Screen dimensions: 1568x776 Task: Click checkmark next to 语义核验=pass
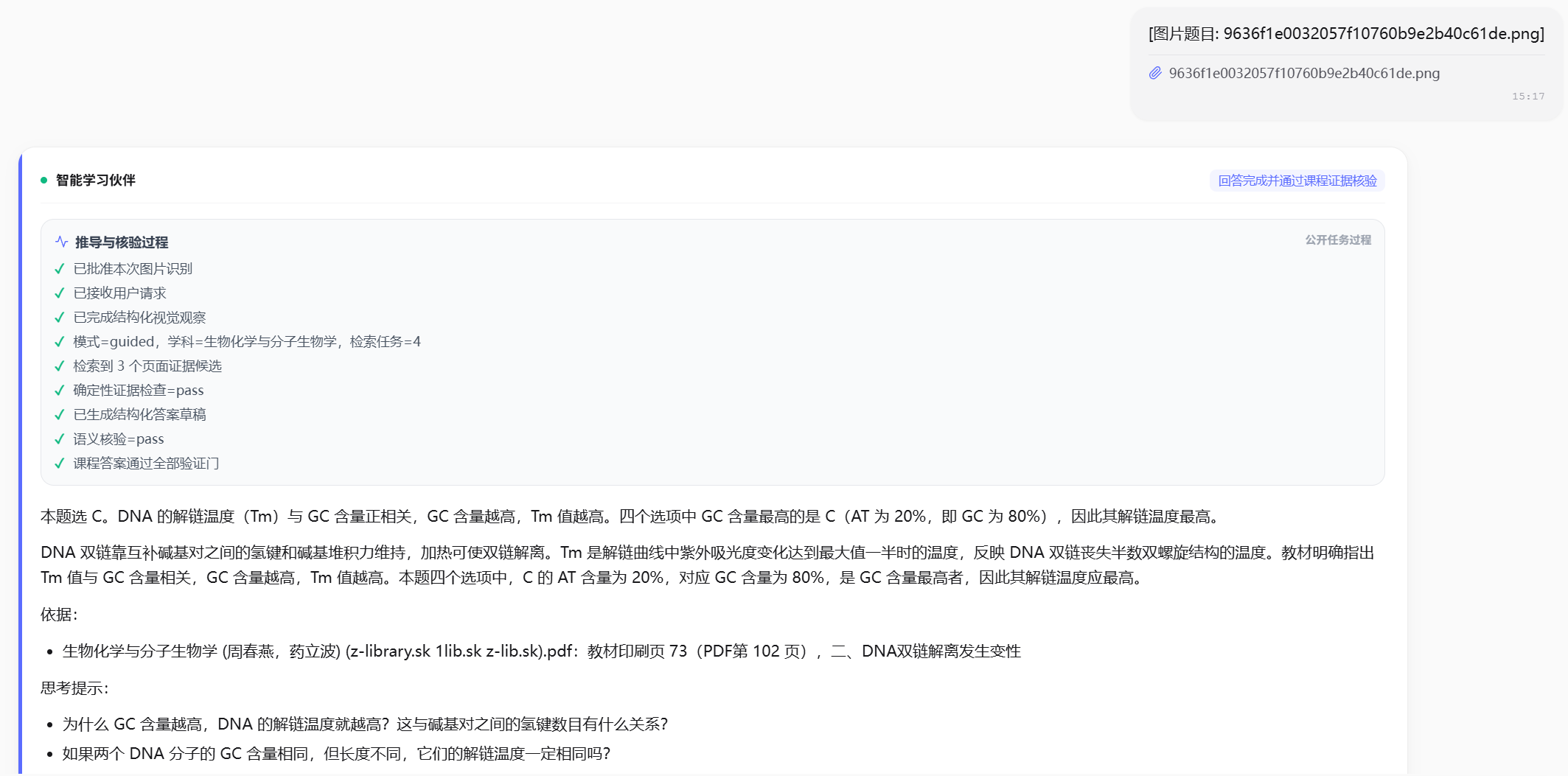(x=60, y=439)
